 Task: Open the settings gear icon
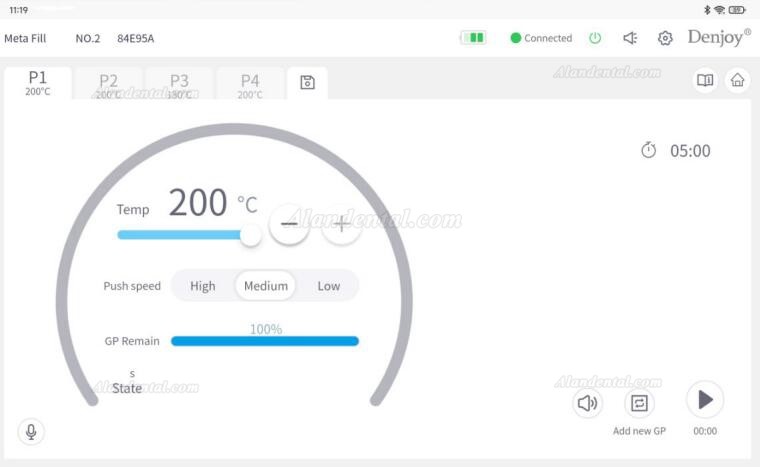pos(665,38)
